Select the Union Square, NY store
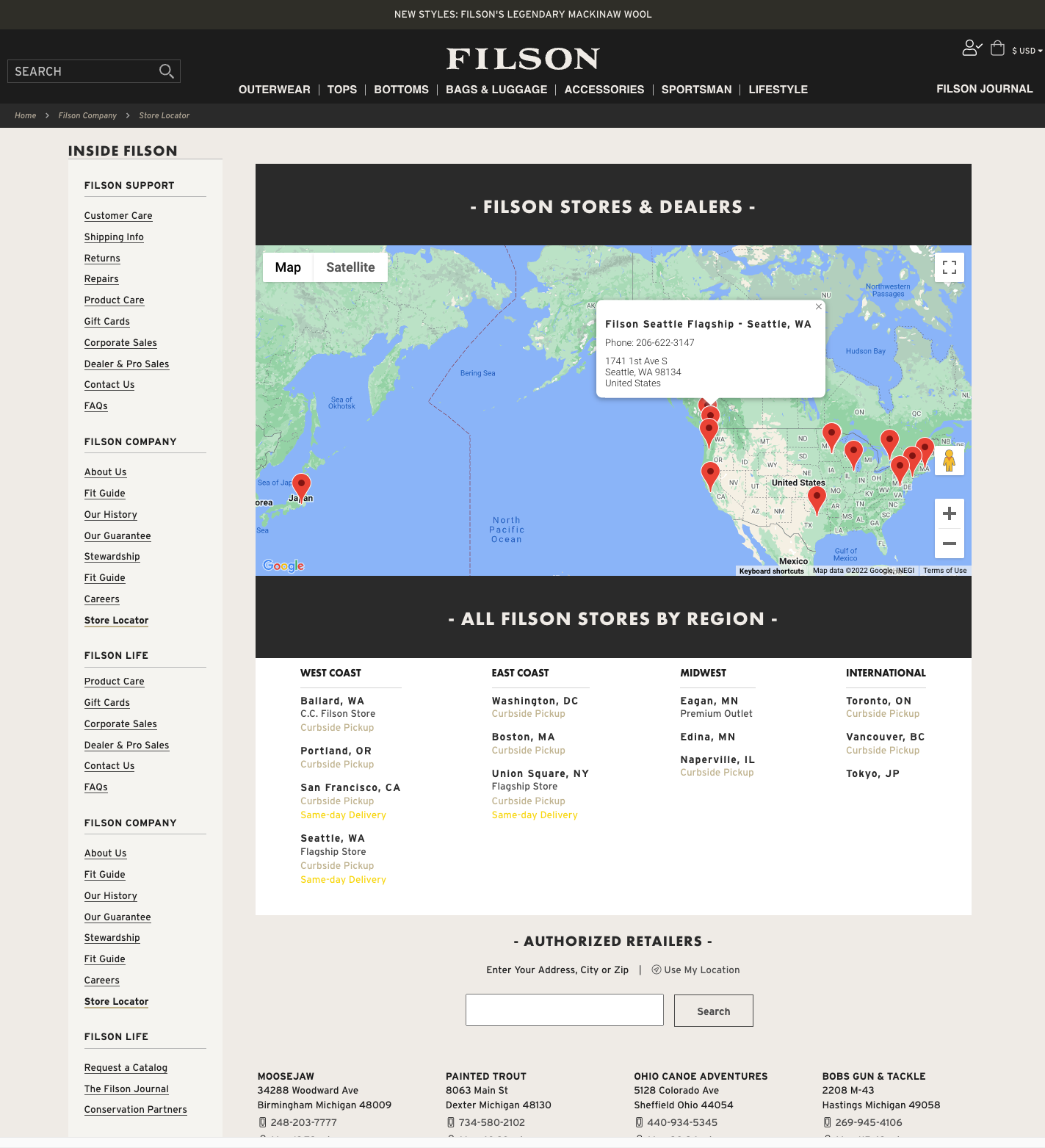Screen dimensions: 1045x1148 (540, 774)
